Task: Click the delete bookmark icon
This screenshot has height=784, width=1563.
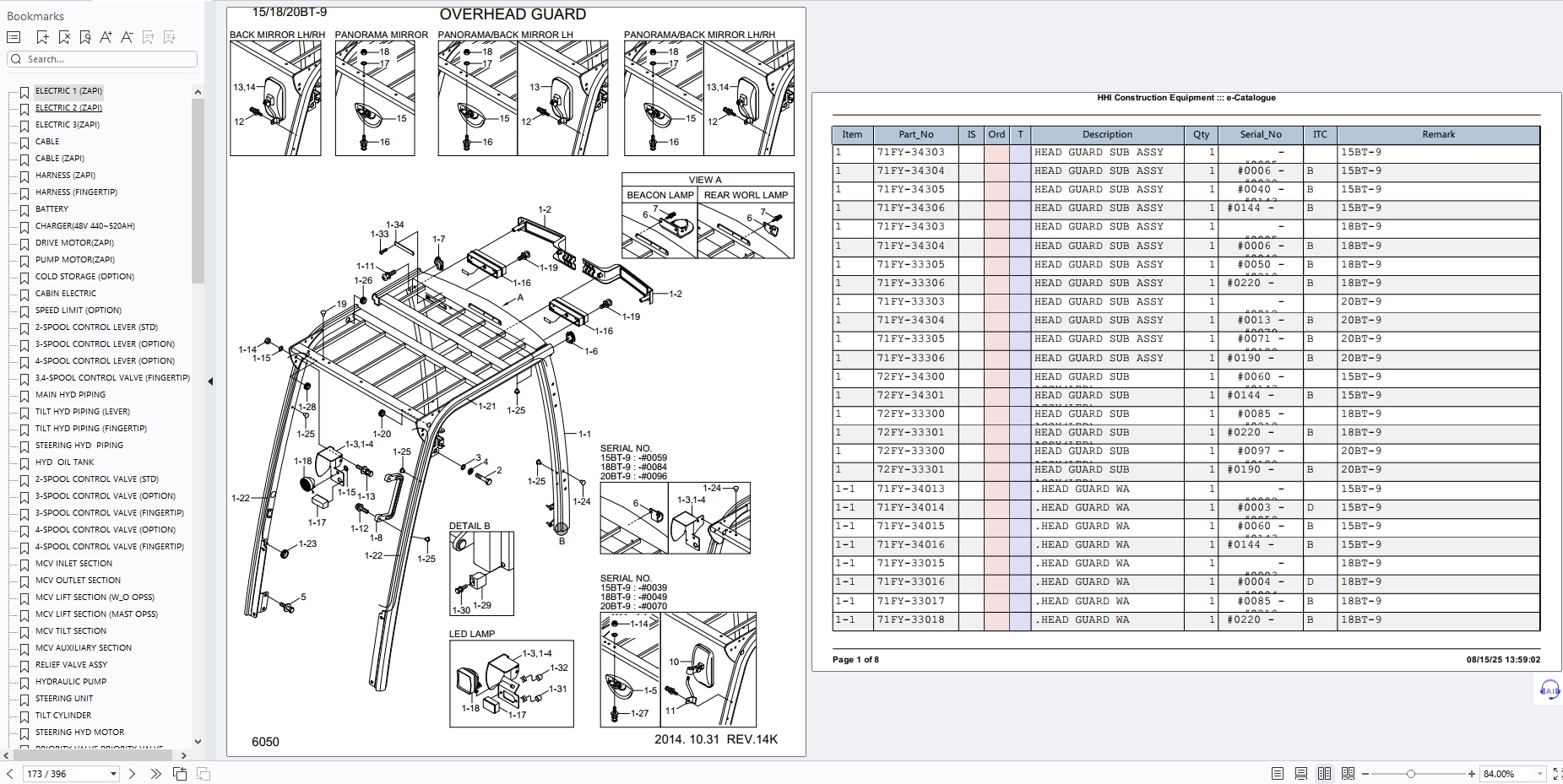Action: [64, 37]
